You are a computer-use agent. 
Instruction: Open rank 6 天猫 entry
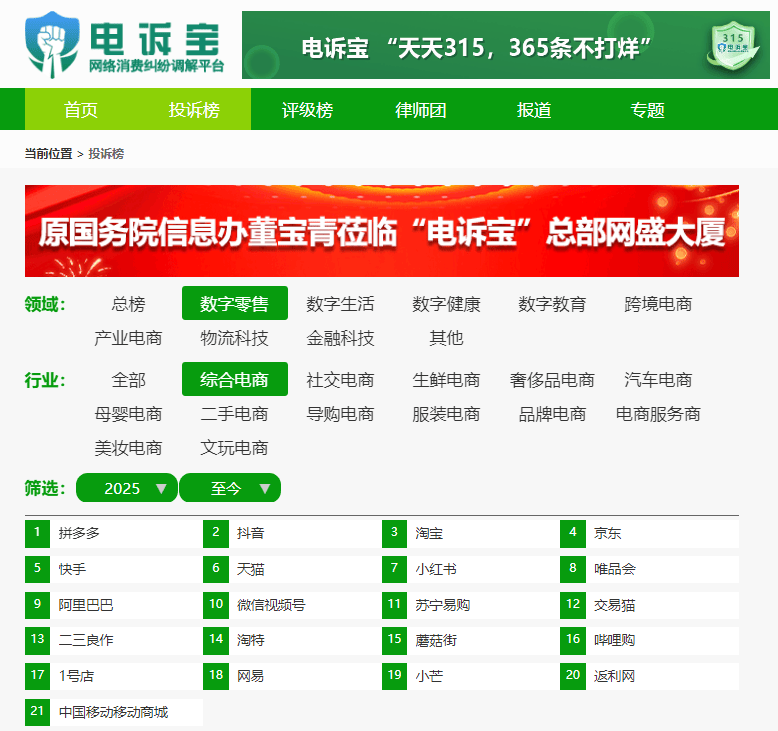292,569
